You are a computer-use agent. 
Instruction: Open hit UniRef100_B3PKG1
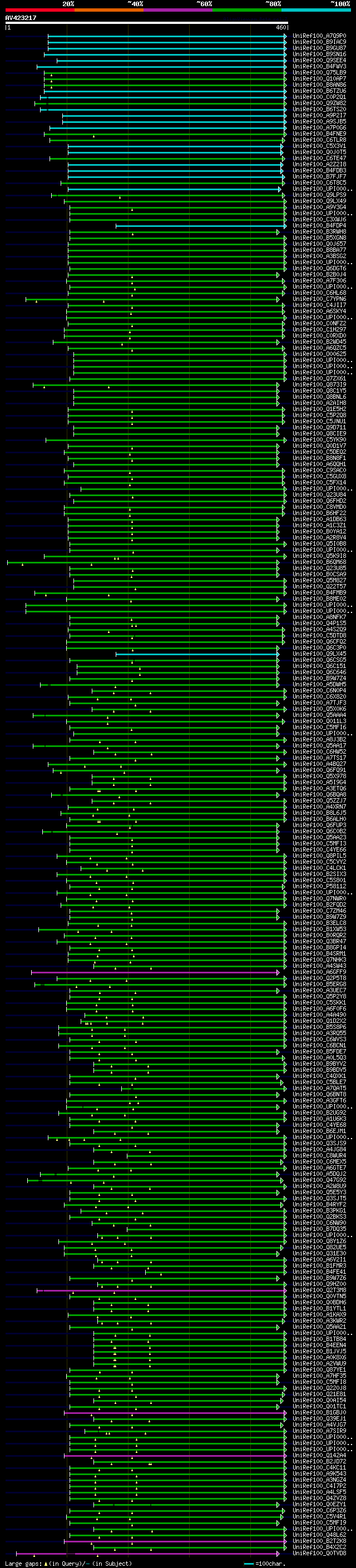(x=319, y=1211)
